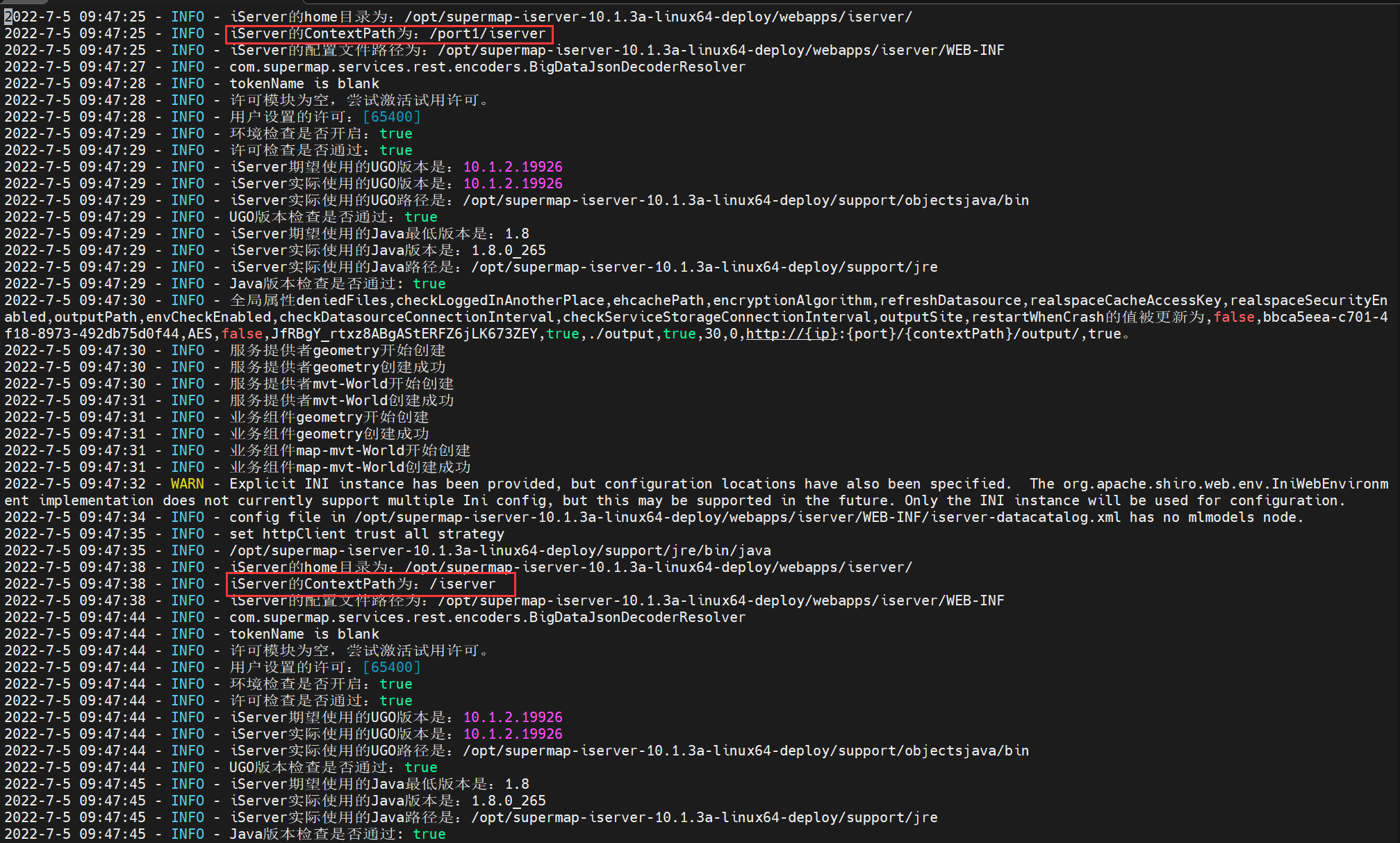1400x843 pixels.
Task: Click the support/jre Java path at 09:47:29
Action: point(705,267)
